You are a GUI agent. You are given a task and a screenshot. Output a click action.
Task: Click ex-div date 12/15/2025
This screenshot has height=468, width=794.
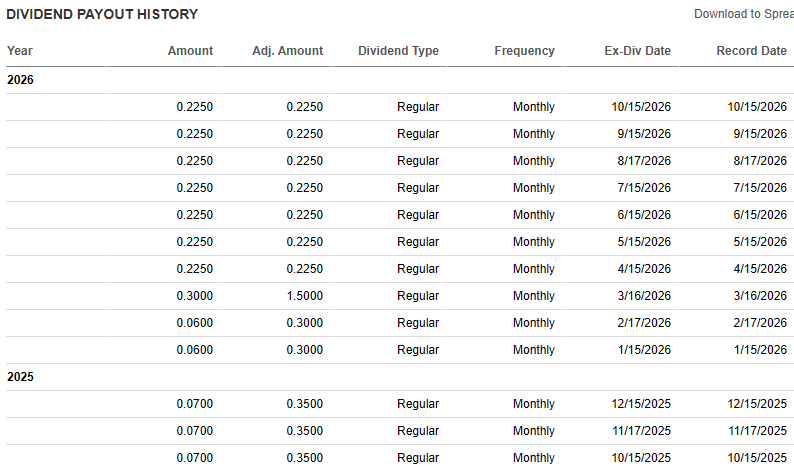(641, 404)
